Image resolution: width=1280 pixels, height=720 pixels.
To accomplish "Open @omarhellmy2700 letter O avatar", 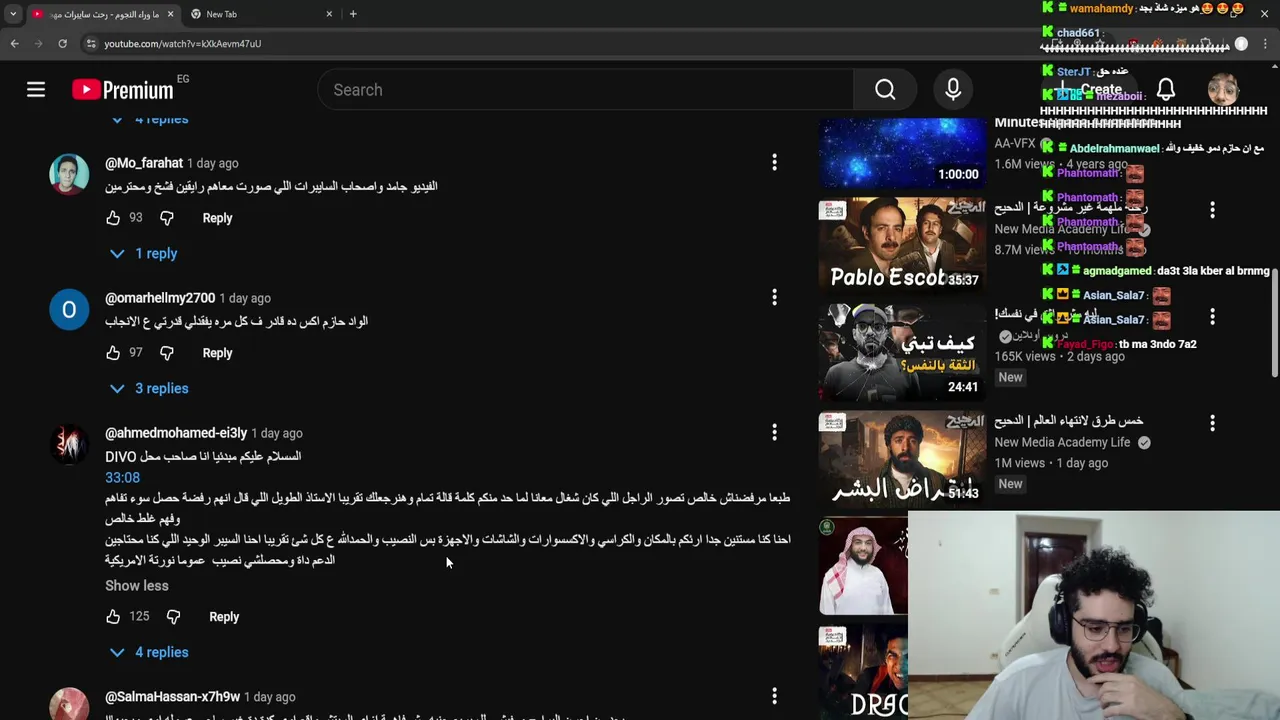I will (69, 309).
